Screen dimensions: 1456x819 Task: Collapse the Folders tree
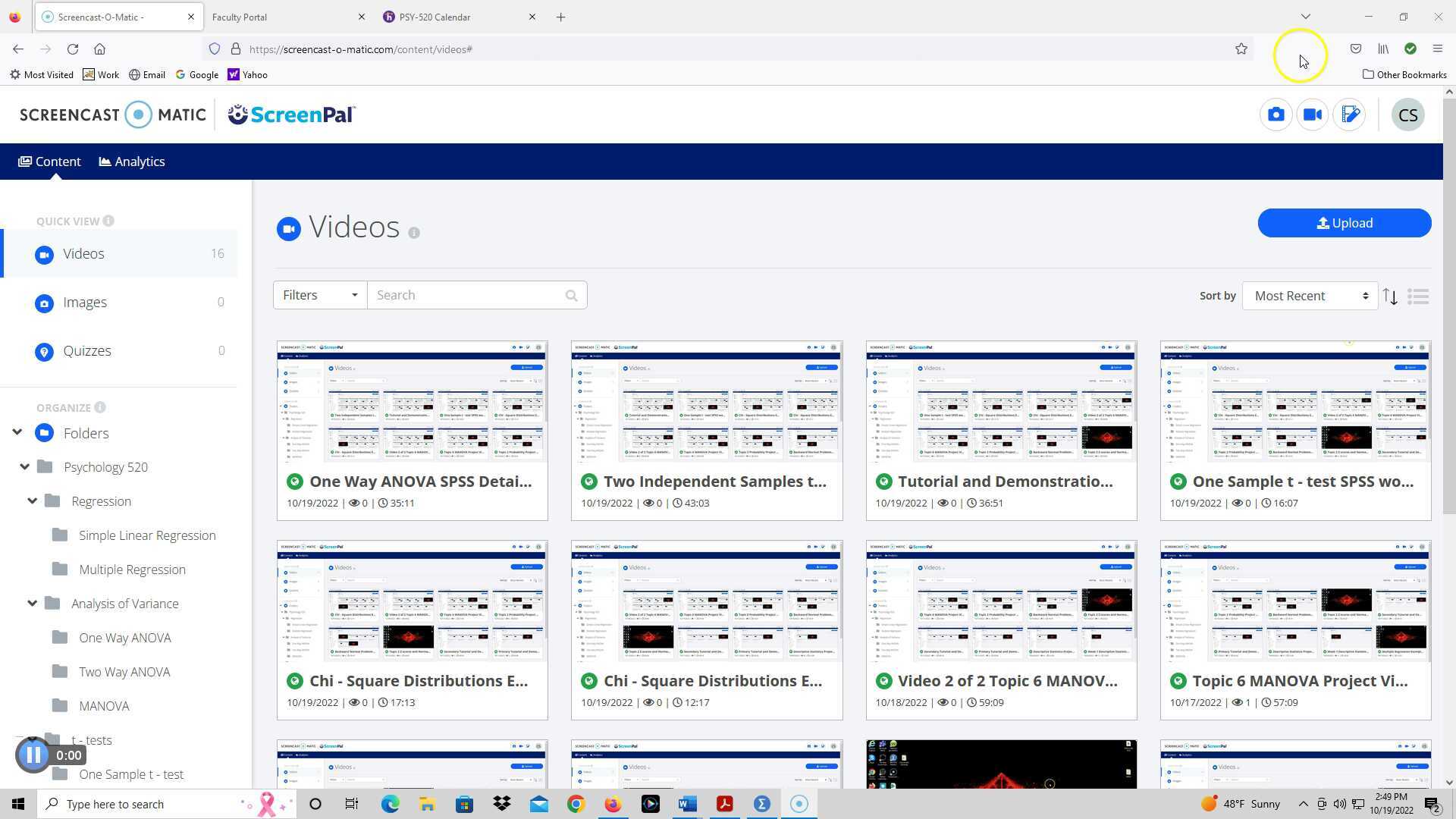pyautogui.click(x=17, y=432)
